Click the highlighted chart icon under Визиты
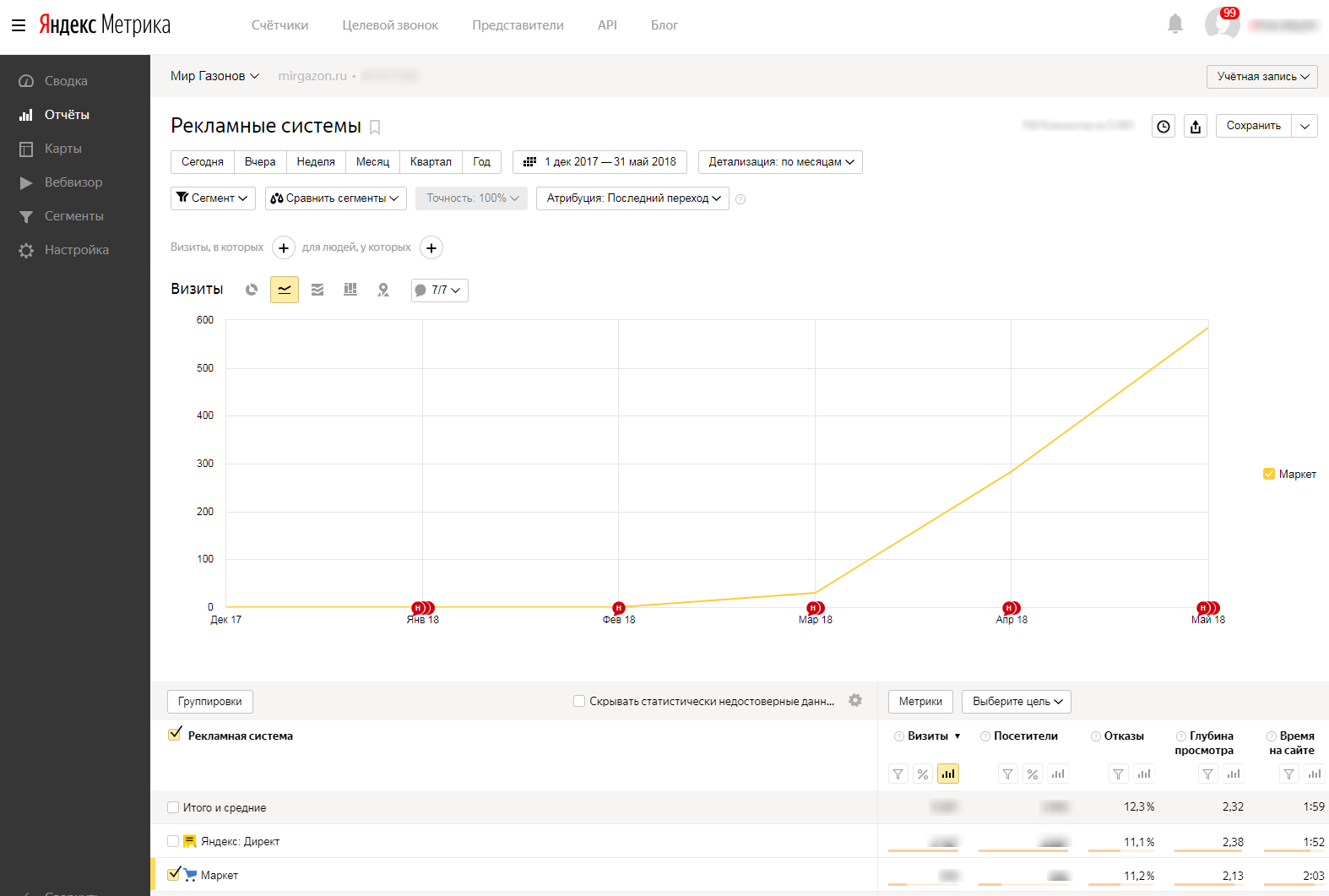Screen dimensions: 1329x896 pyautogui.click(x=948, y=774)
